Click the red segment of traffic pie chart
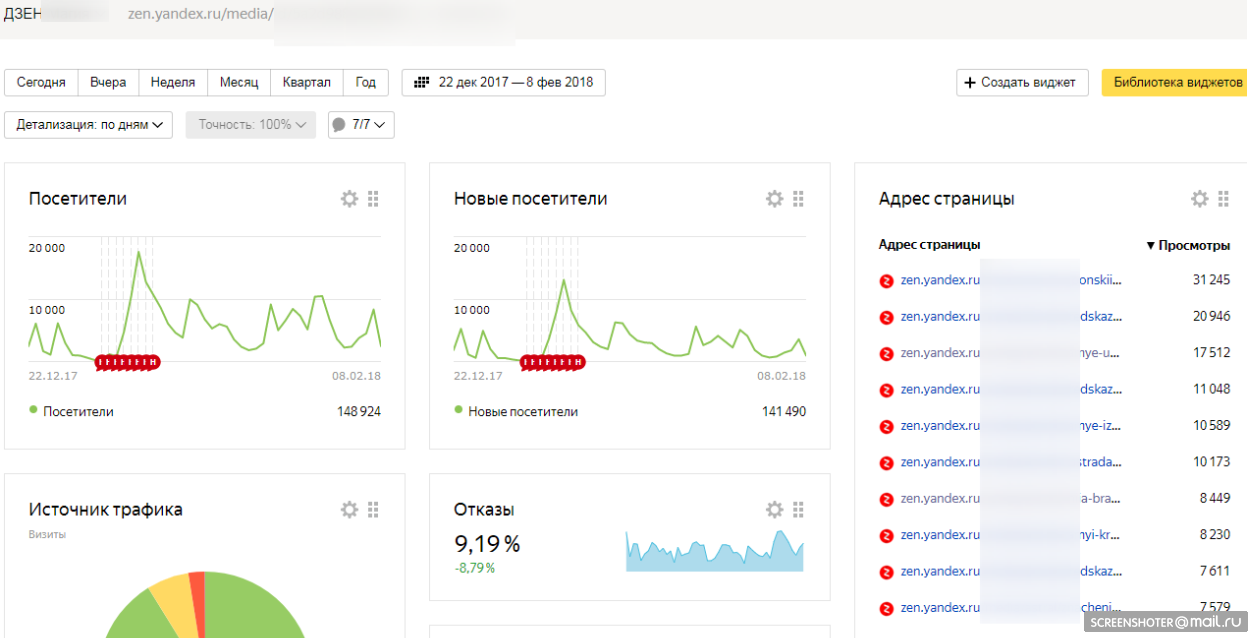 197,590
